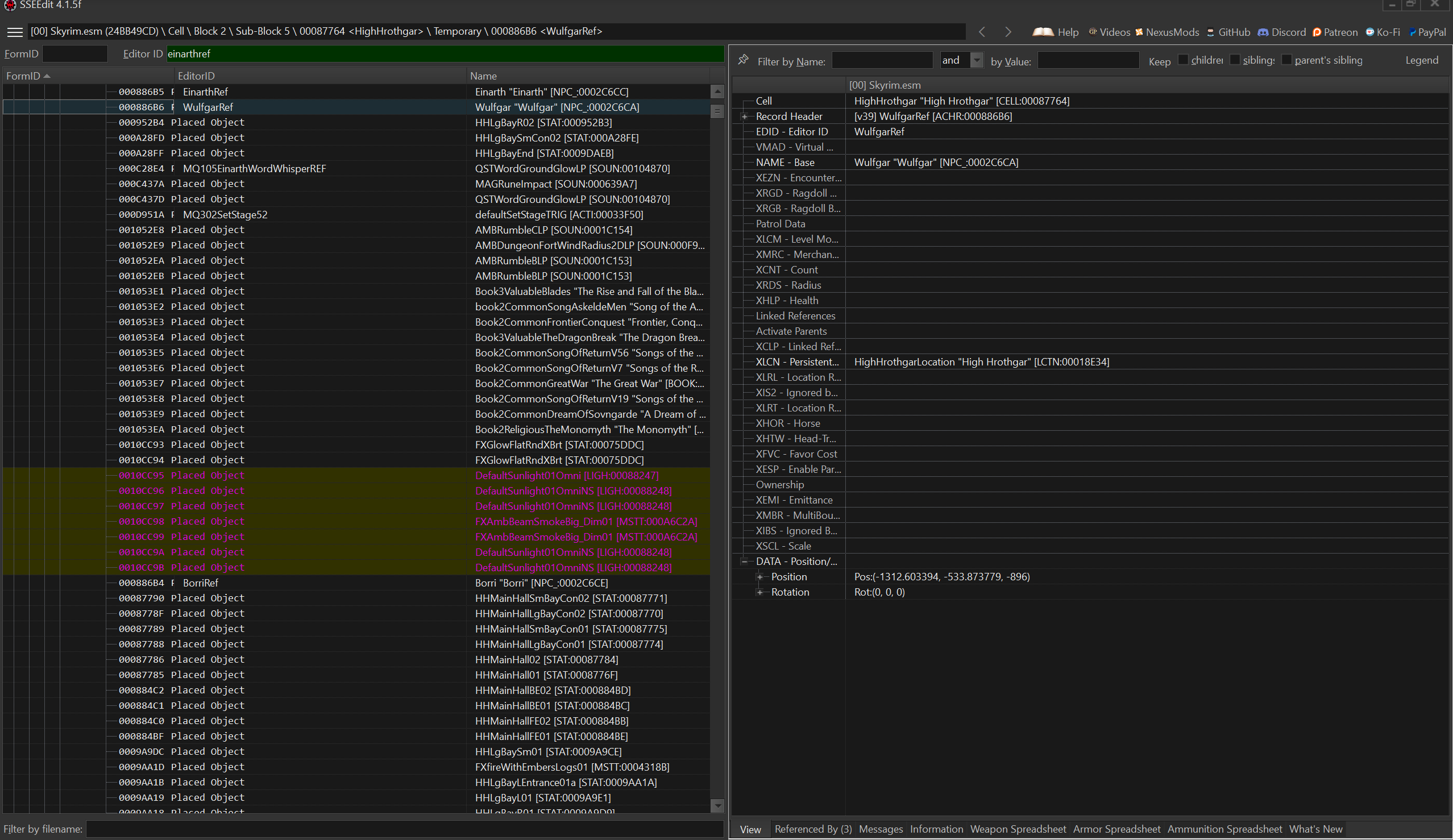Expand the Record Header node
Viewport: 1453px width, 840px height.
[744, 117]
